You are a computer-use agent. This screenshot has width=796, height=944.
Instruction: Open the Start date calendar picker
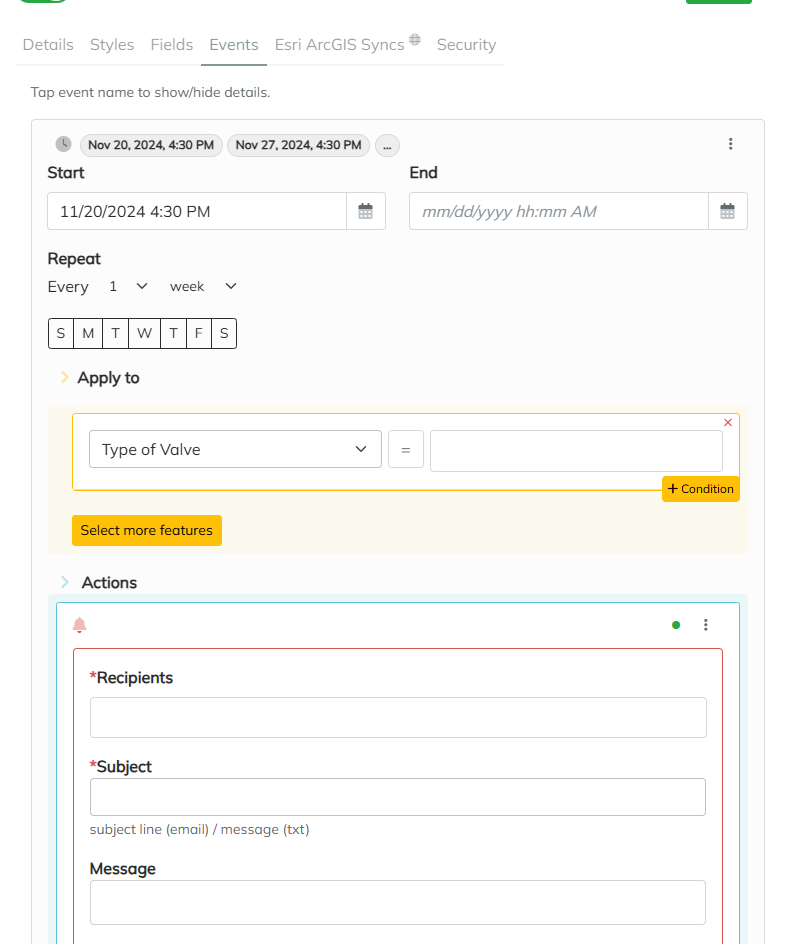pos(366,211)
